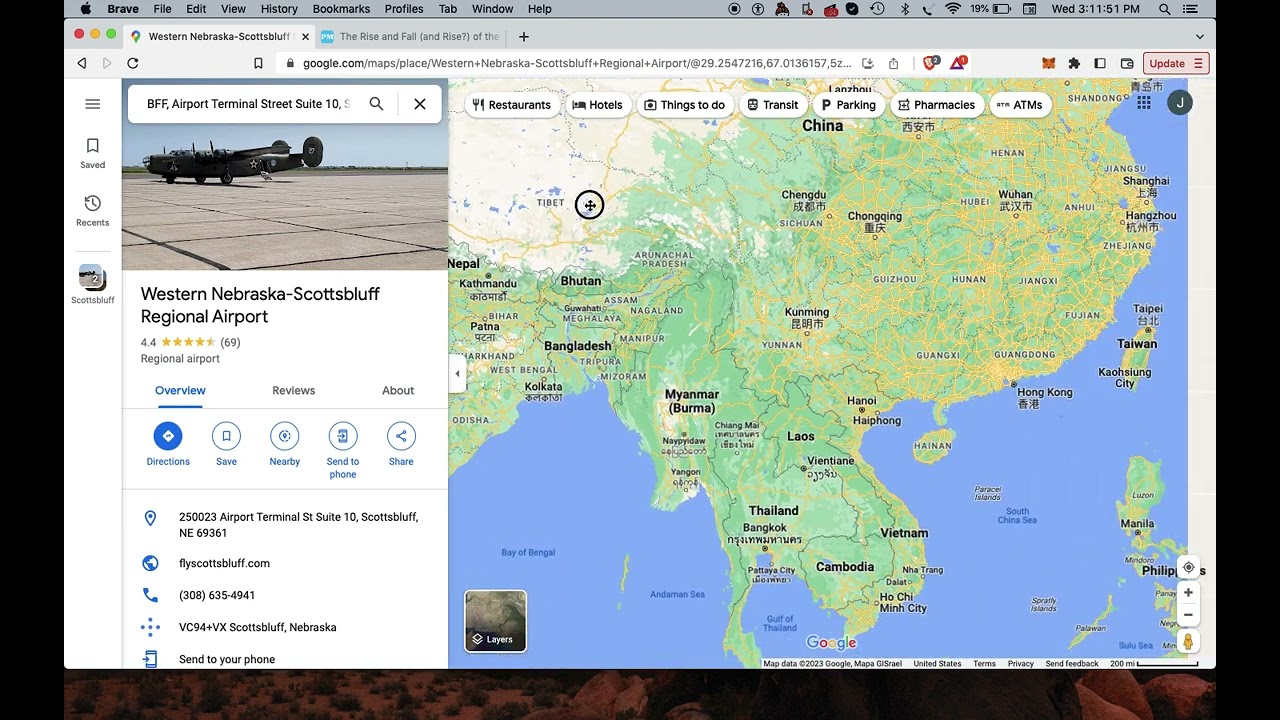Viewport: 1280px width, 720px height.
Task: Save the airport to a list
Action: 226,444
